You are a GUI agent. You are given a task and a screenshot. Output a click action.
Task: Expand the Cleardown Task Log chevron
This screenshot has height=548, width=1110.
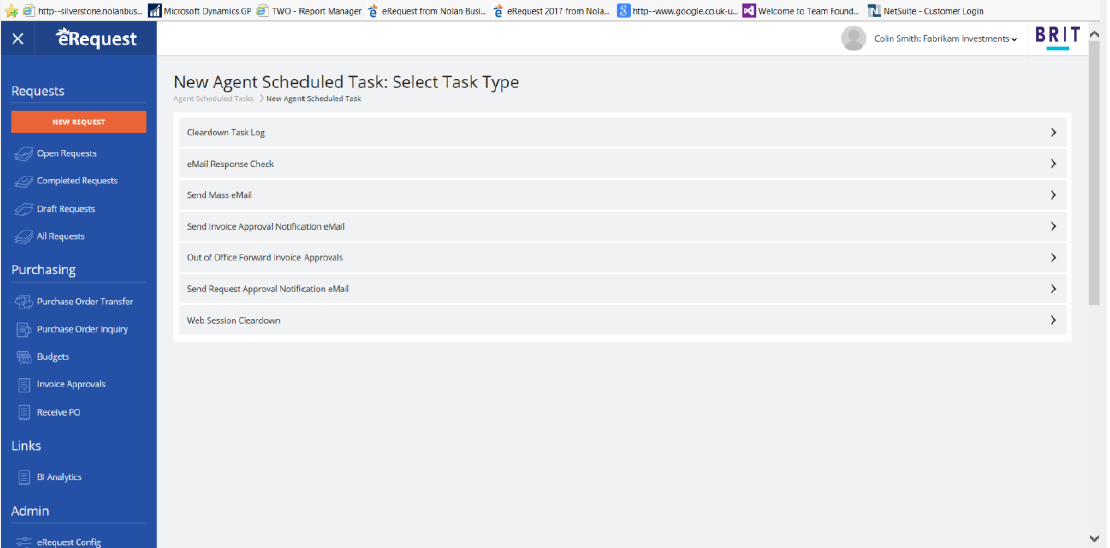point(1053,132)
